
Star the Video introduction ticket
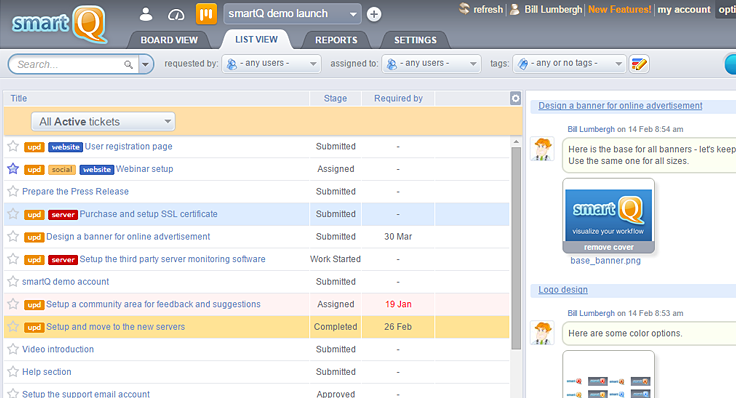[13, 349]
